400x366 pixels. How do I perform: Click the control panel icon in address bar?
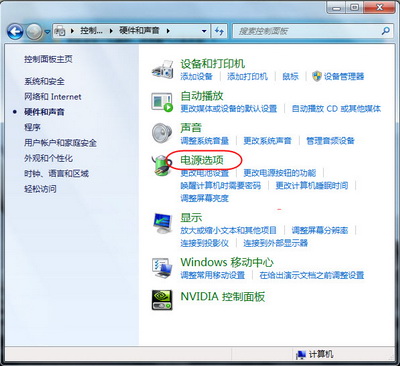(60, 31)
